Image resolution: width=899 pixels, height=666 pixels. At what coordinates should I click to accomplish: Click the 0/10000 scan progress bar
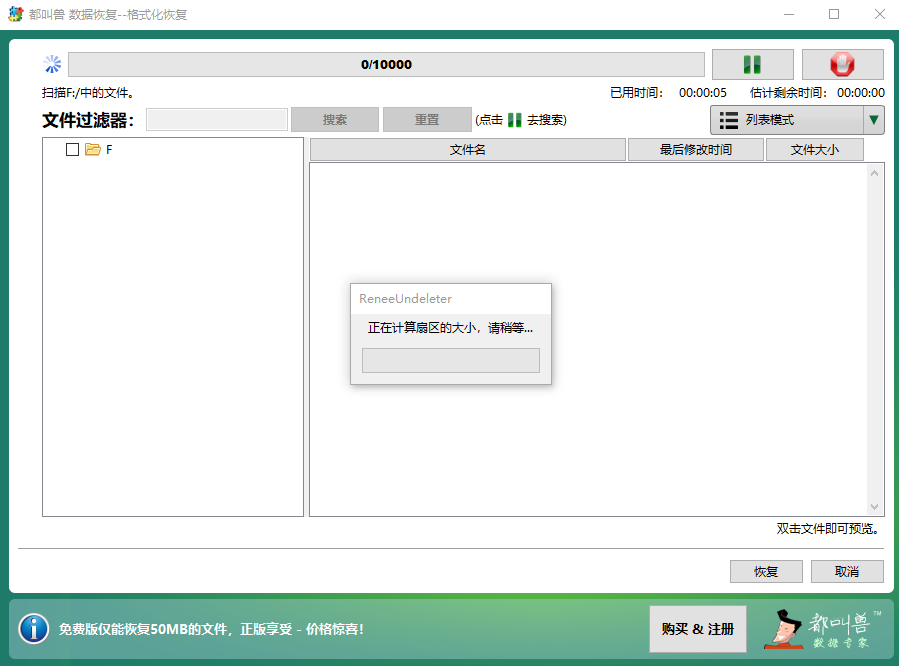[386, 64]
